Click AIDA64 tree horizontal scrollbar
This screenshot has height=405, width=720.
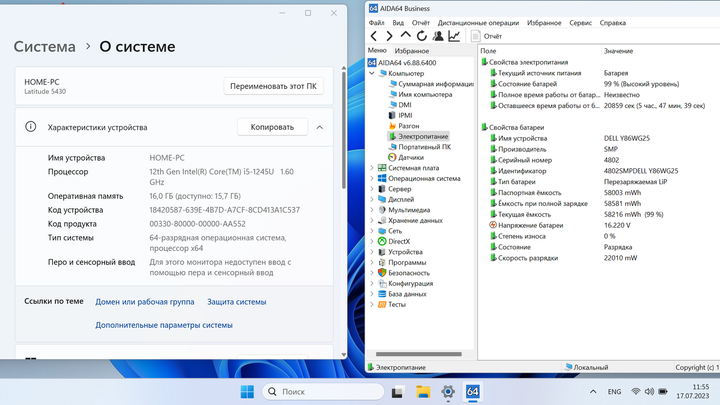tap(419, 354)
